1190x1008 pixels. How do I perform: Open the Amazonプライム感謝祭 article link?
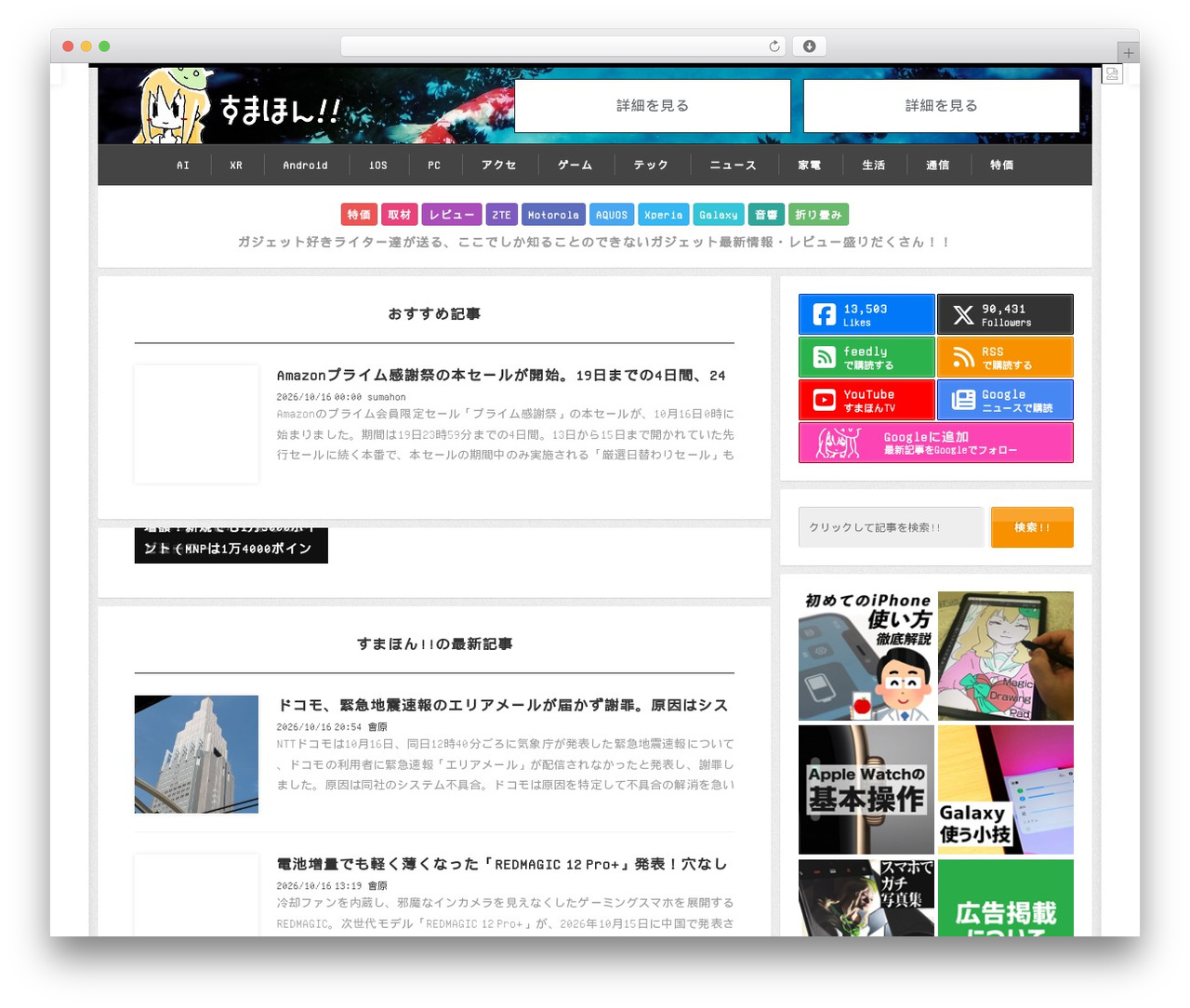(501, 376)
